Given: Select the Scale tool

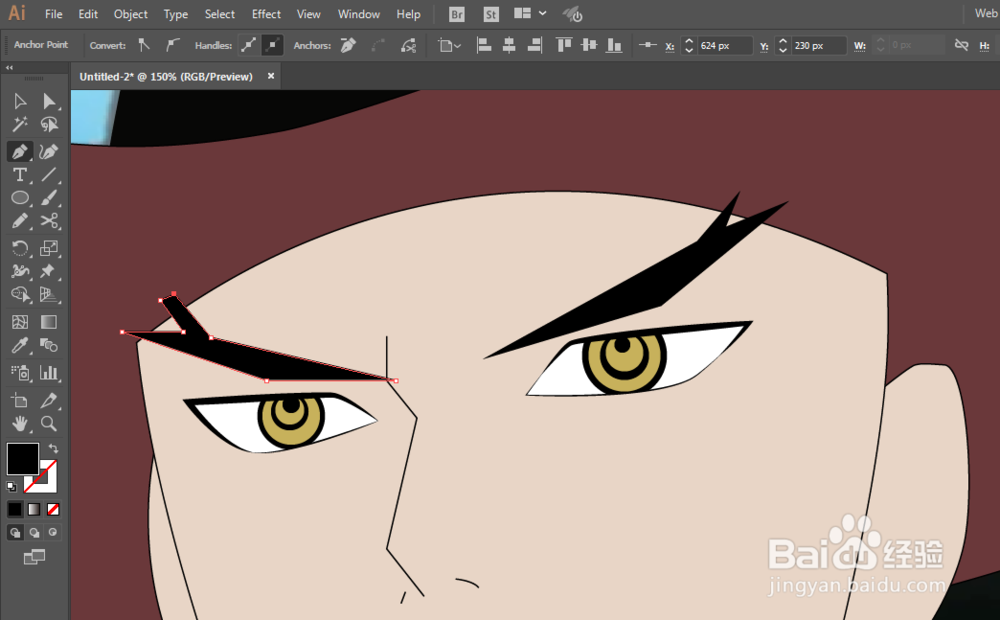Looking at the screenshot, I should click(x=48, y=248).
